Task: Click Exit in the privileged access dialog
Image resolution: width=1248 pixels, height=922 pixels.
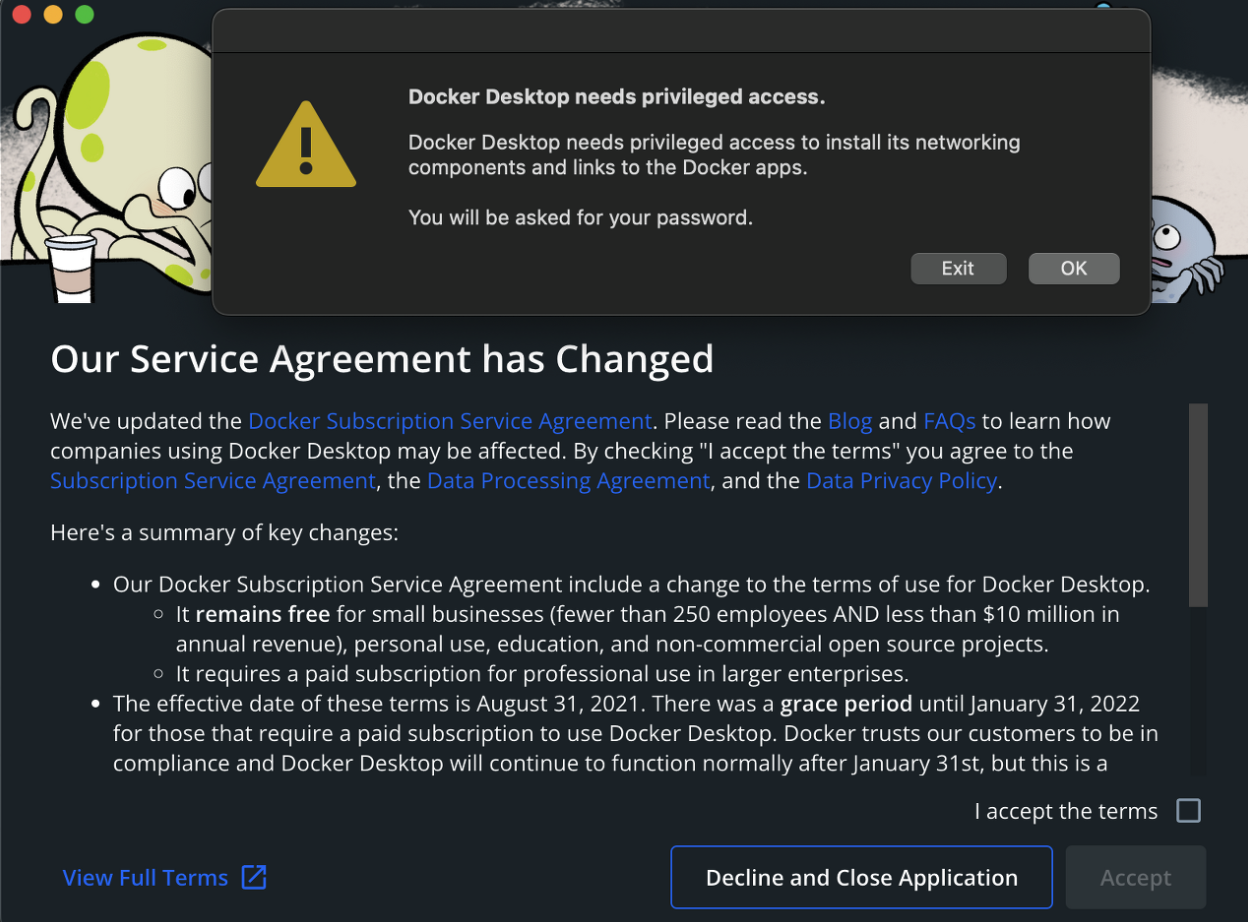Action: pyautogui.click(x=957, y=268)
